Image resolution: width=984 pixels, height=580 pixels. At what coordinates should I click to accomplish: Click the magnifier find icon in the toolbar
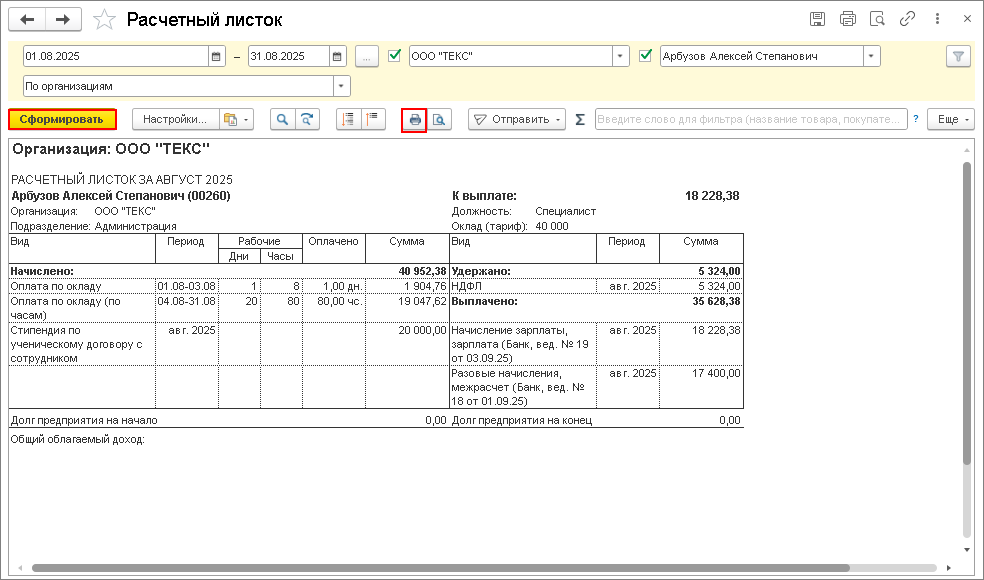282,119
